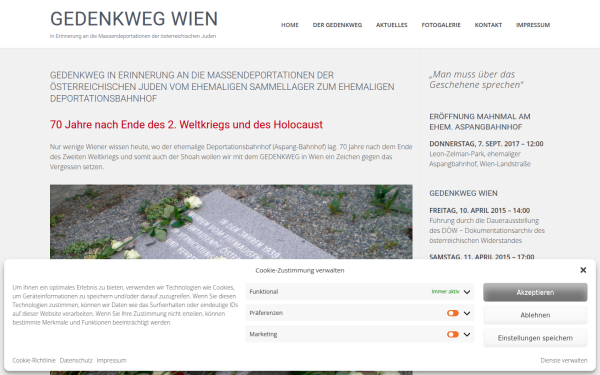Click the site tagline 'In Erinnerung an die Massendeportationen'
600x375 pixels.
[133, 36]
